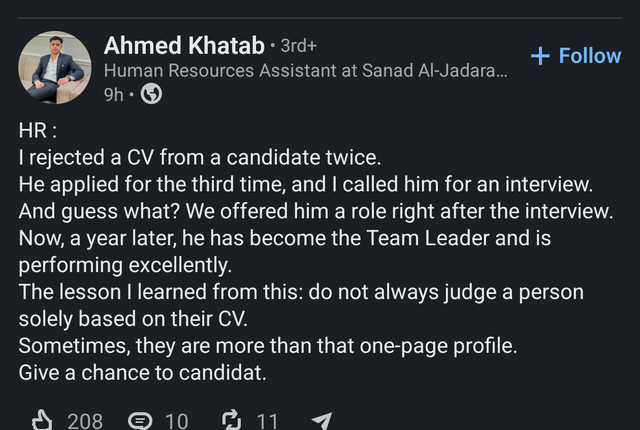The image size is (640, 430).
Task: Click the "Give a chance to candidat." line
Action: pyautogui.click(x=143, y=373)
